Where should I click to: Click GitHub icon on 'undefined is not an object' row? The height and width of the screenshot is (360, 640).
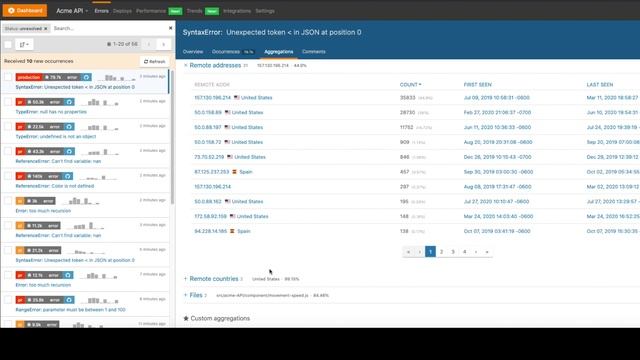point(69,127)
